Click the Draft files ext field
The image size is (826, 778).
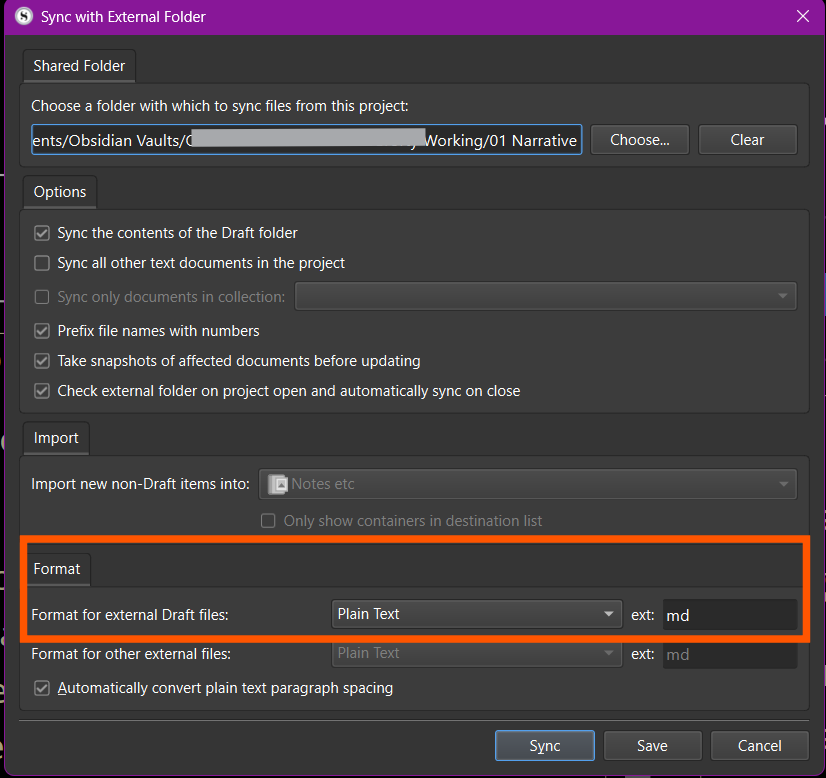[x=729, y=615]
